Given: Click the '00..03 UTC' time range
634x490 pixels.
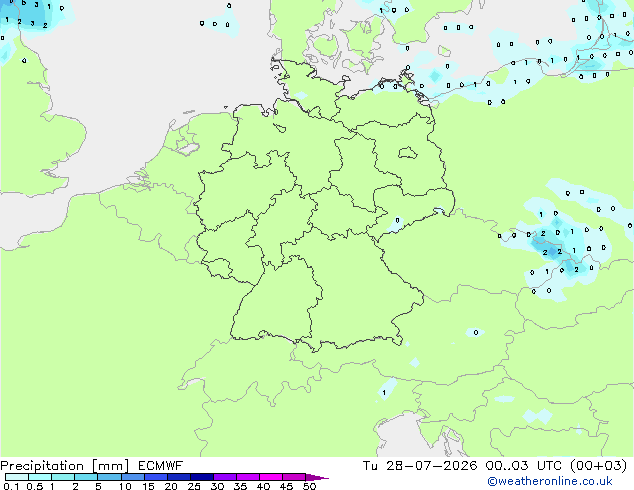Looking at the screenshot, I should coord(524,466).
